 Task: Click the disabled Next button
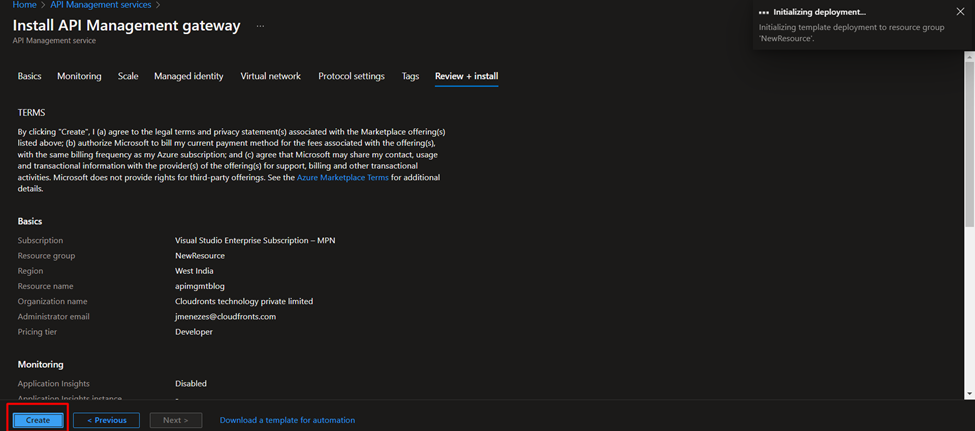point(176,420)
